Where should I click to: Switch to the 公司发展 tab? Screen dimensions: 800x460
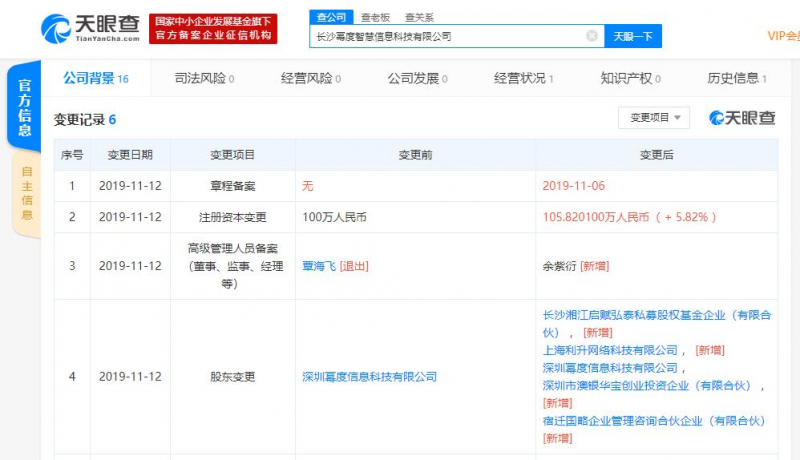417,79
